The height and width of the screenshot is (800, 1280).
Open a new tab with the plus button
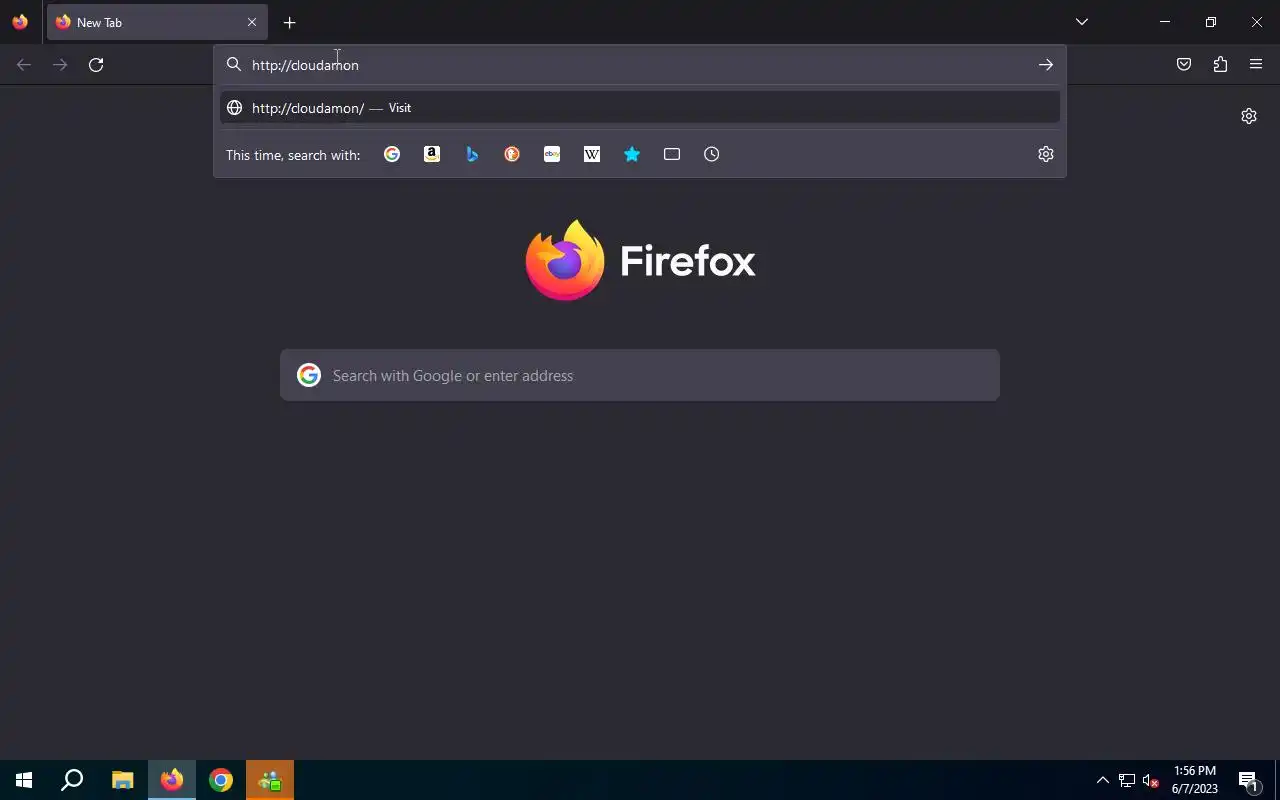tap(290, 22)
